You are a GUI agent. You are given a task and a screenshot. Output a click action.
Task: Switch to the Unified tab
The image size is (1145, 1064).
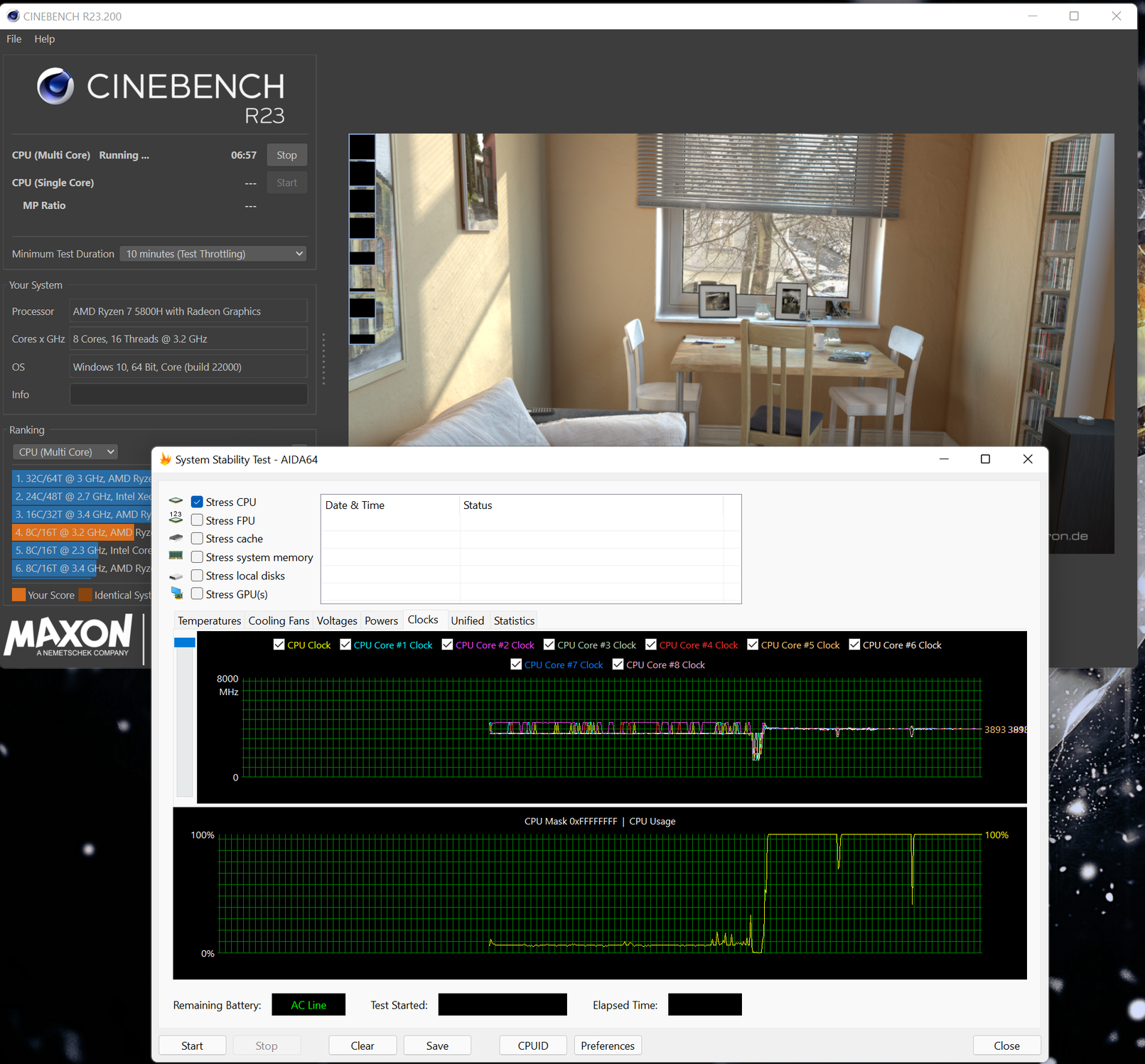pyautogui.click(x=468, y=620)
